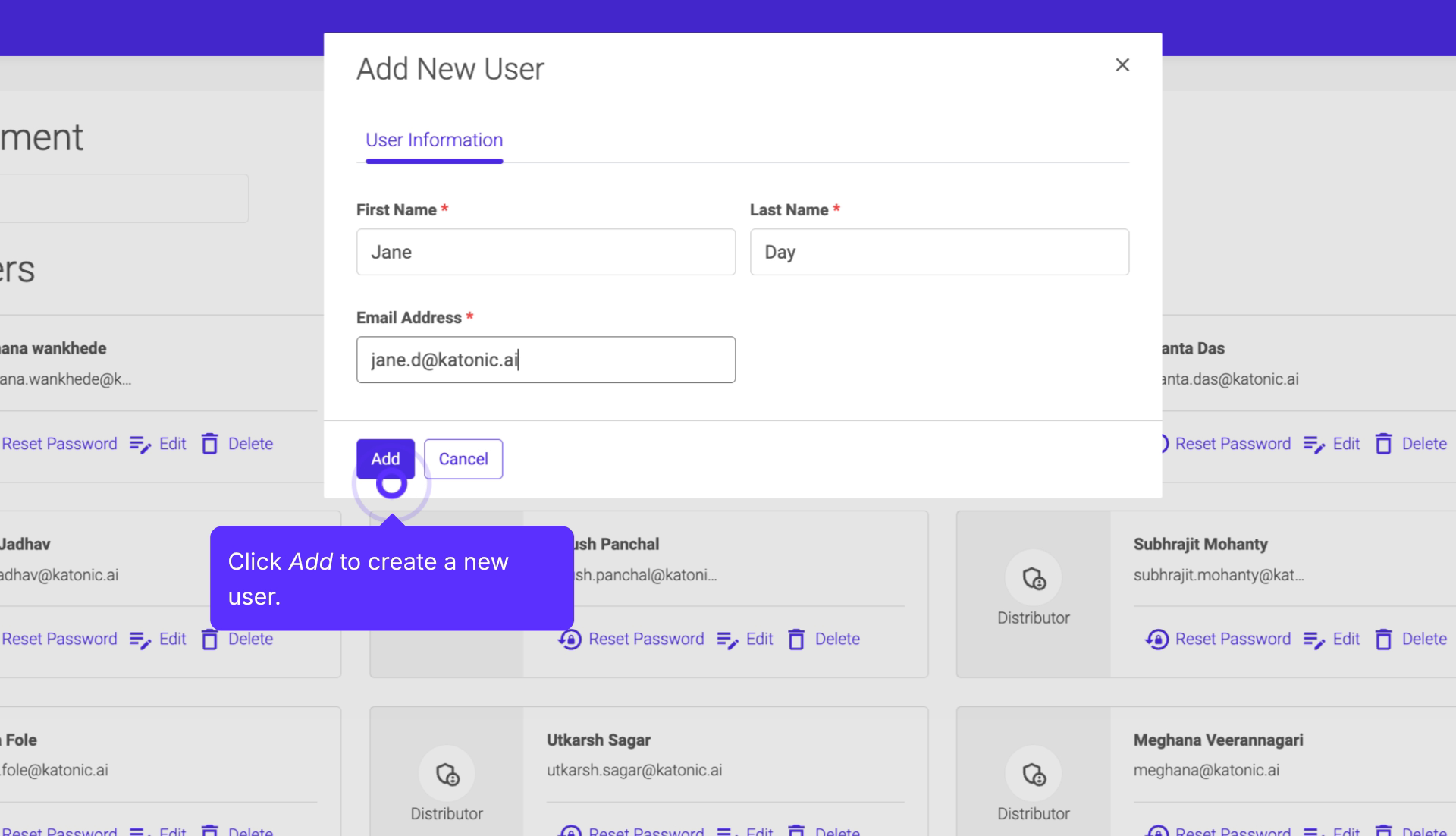Click the Reset Password link for Ayush Panchal
Viewport: 1456px width, 836px height.
(x=646, y=639)
